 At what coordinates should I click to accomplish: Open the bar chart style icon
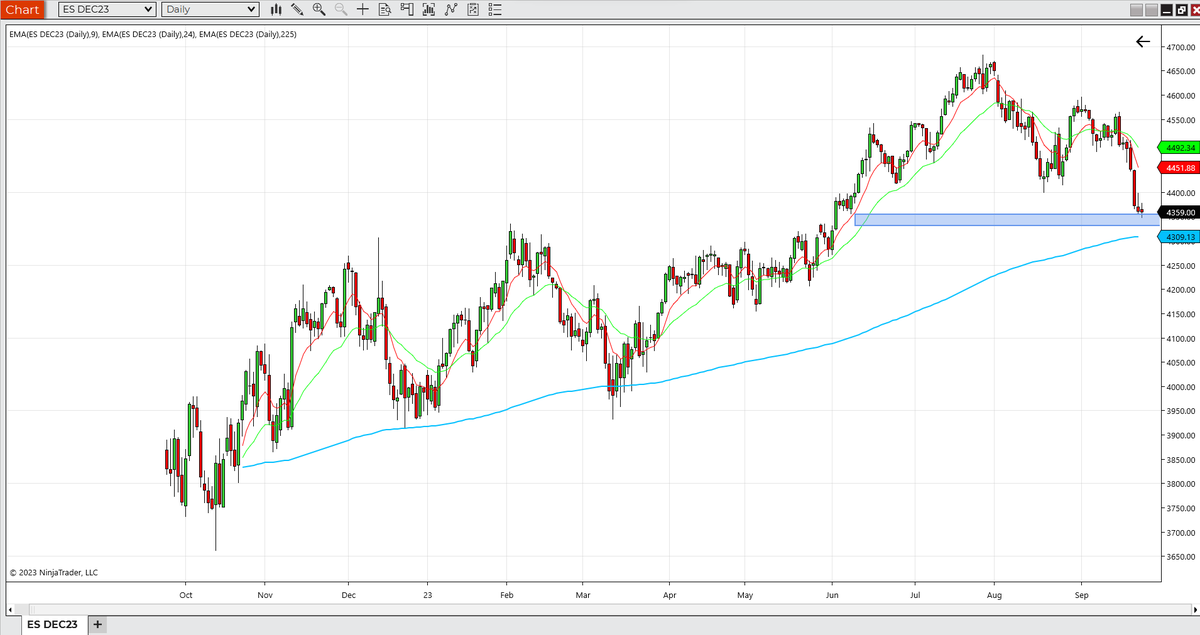pos(276,10)
